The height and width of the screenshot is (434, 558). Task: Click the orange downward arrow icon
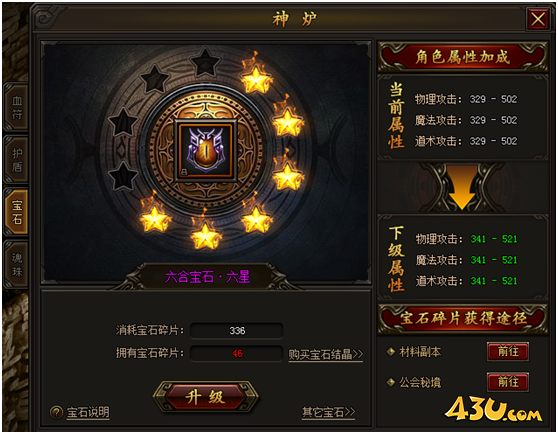tap(462, 187)
